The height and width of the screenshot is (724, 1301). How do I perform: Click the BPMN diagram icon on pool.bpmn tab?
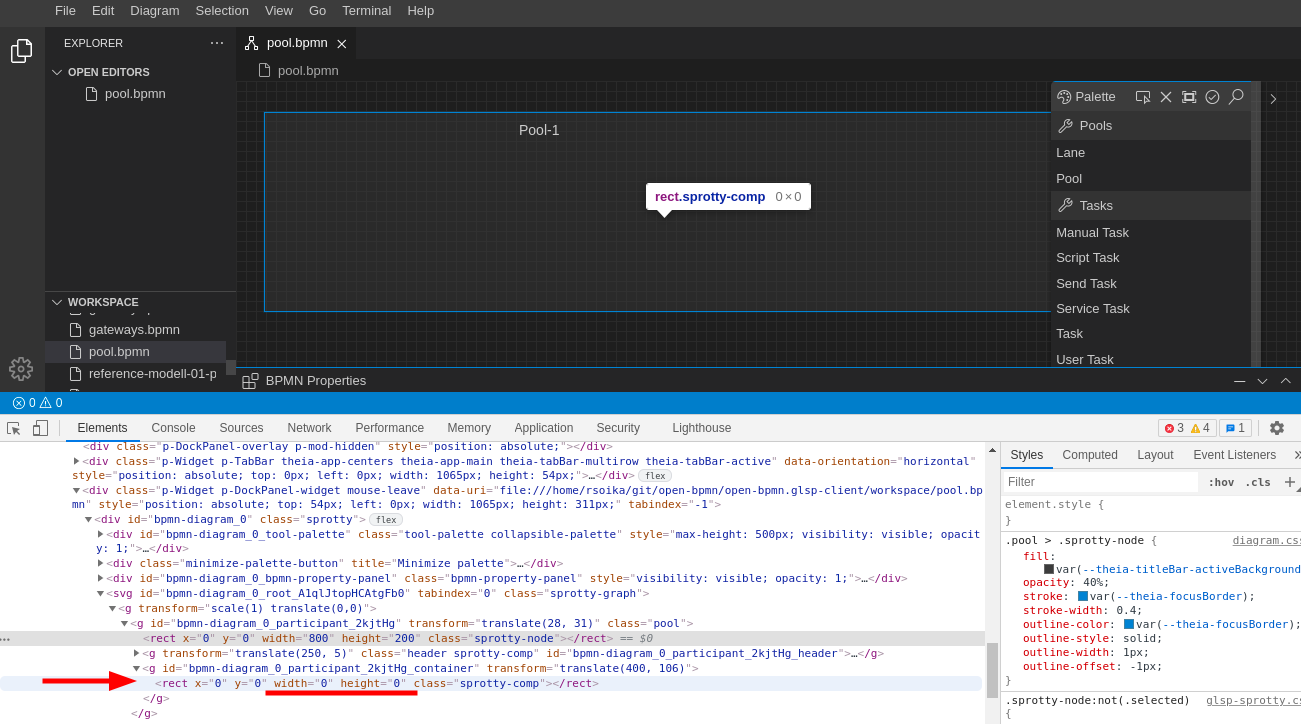(x=251, y=43)
